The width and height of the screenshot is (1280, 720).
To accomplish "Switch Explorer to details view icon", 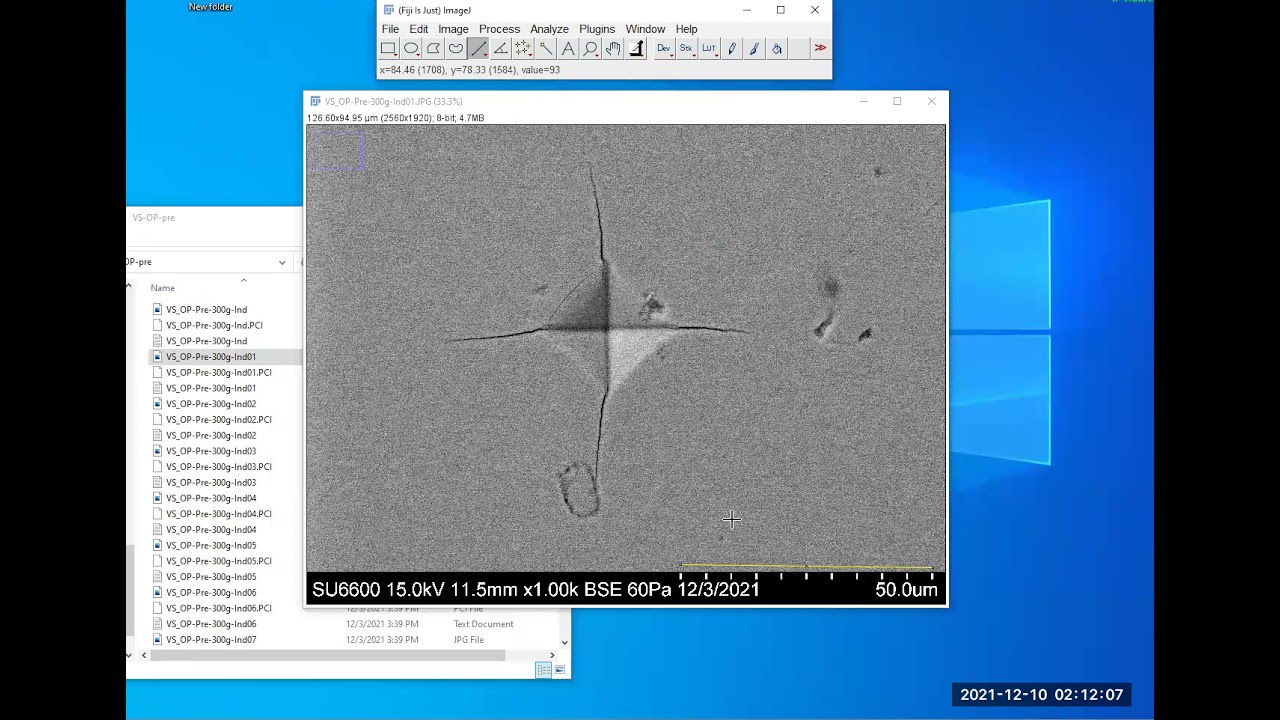I will pyautogui.click(x=543, y=670).
